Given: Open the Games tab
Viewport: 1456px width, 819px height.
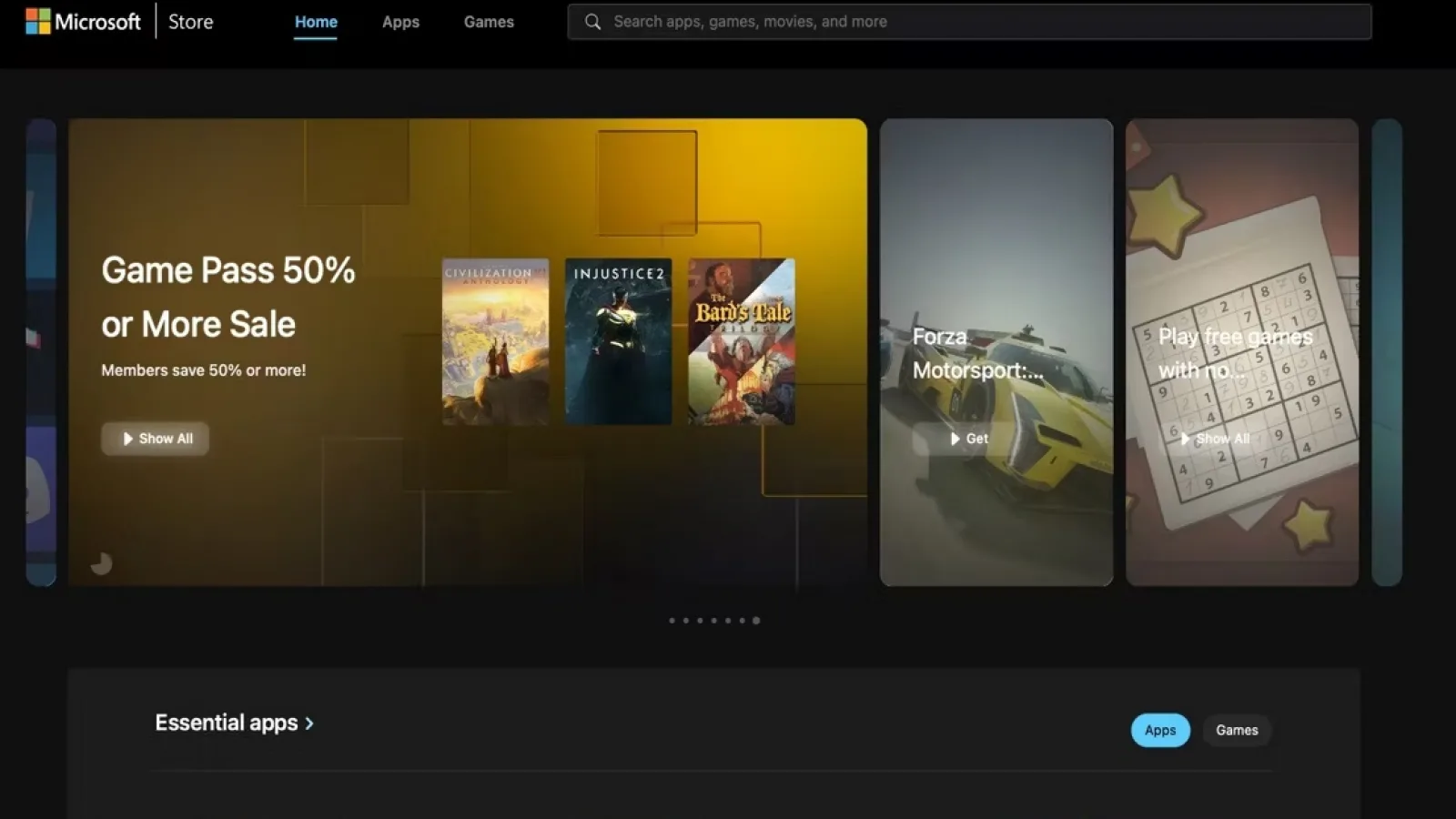Looking at the screenshot, I should pyautogui.click(x=489, y=22).
